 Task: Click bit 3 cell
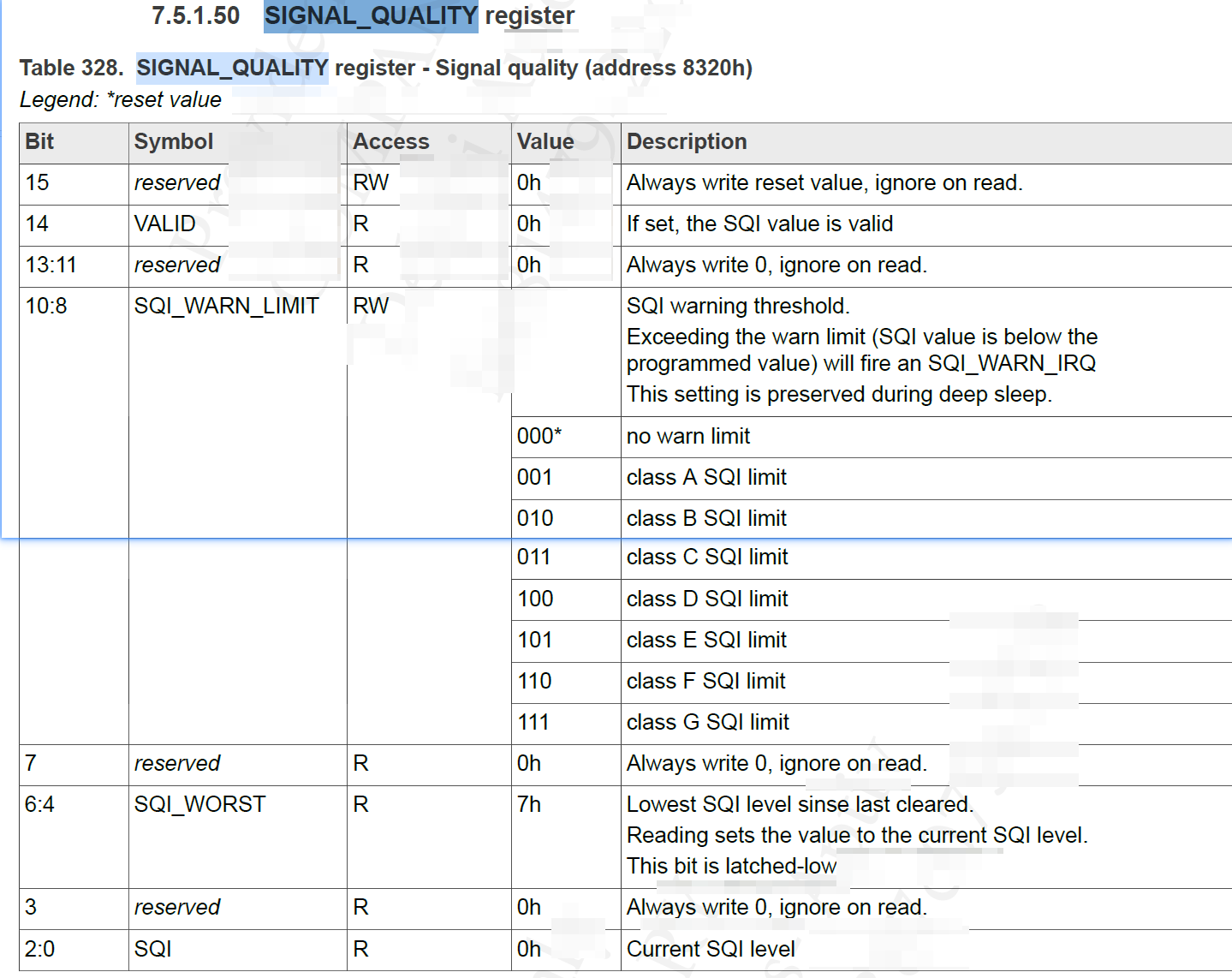tap(31, 907)
